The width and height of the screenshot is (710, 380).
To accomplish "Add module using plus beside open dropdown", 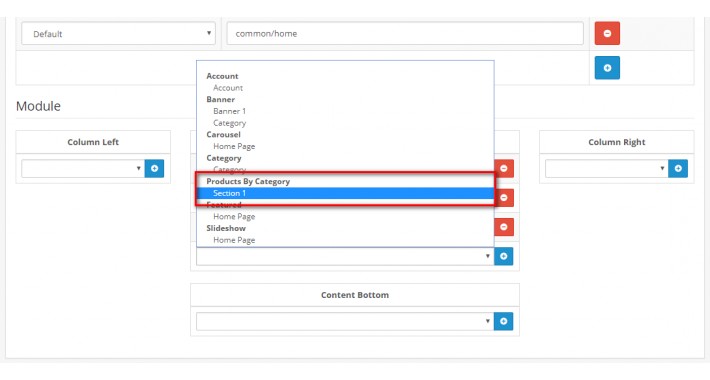I will pos(504,256).
